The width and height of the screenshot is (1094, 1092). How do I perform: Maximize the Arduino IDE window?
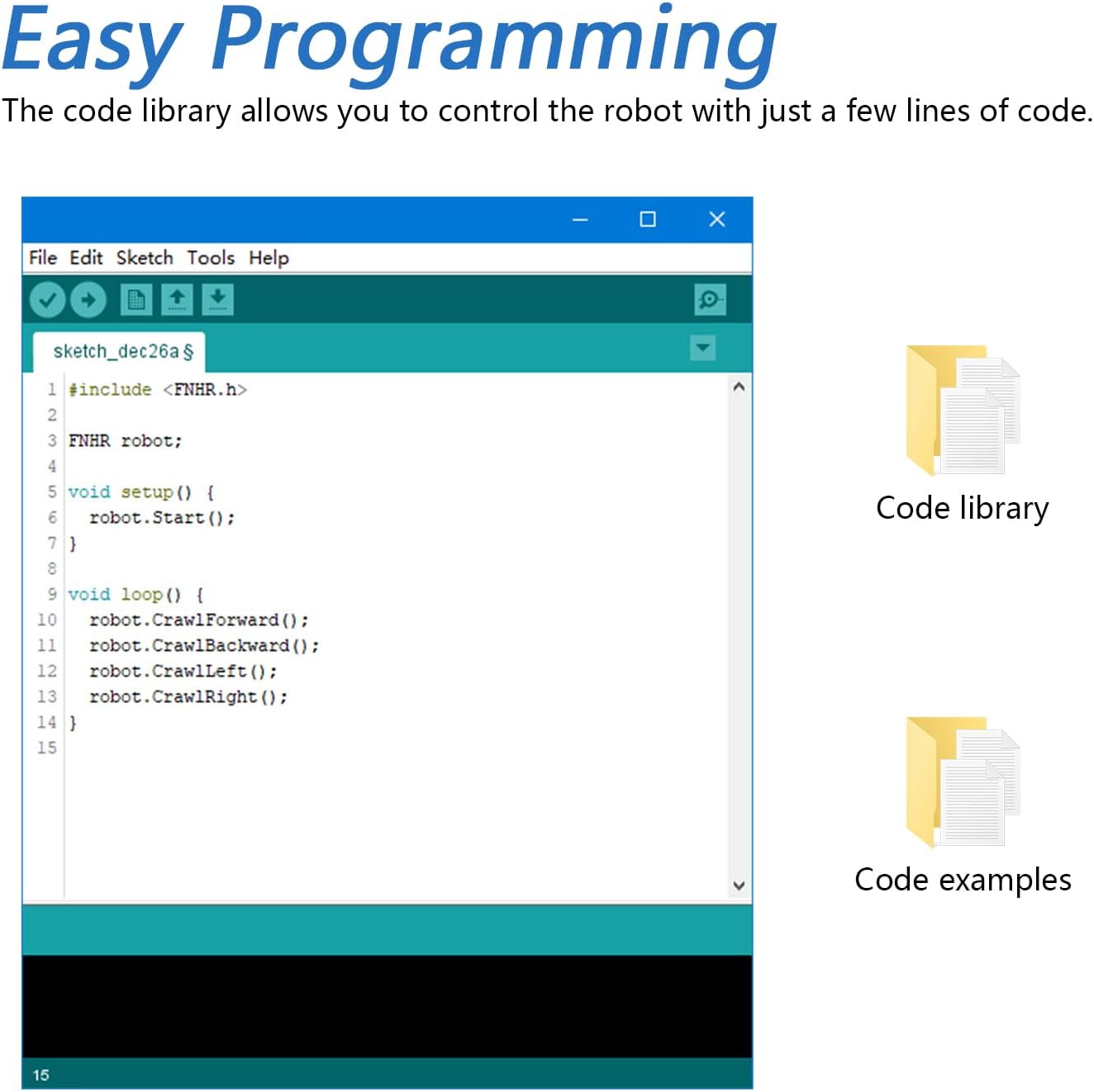pyautogui.click(x=648, y=219)
